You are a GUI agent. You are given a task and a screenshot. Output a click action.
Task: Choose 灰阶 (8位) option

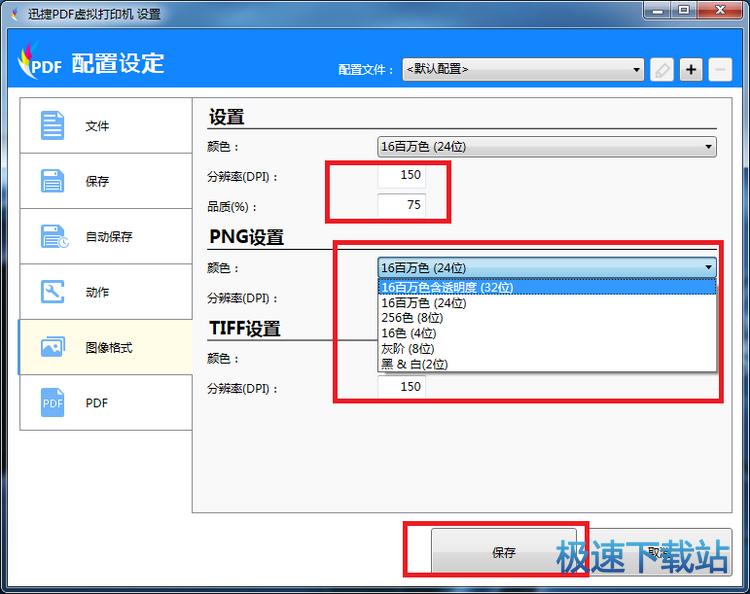pyautogui.click(x=547, y=349)
